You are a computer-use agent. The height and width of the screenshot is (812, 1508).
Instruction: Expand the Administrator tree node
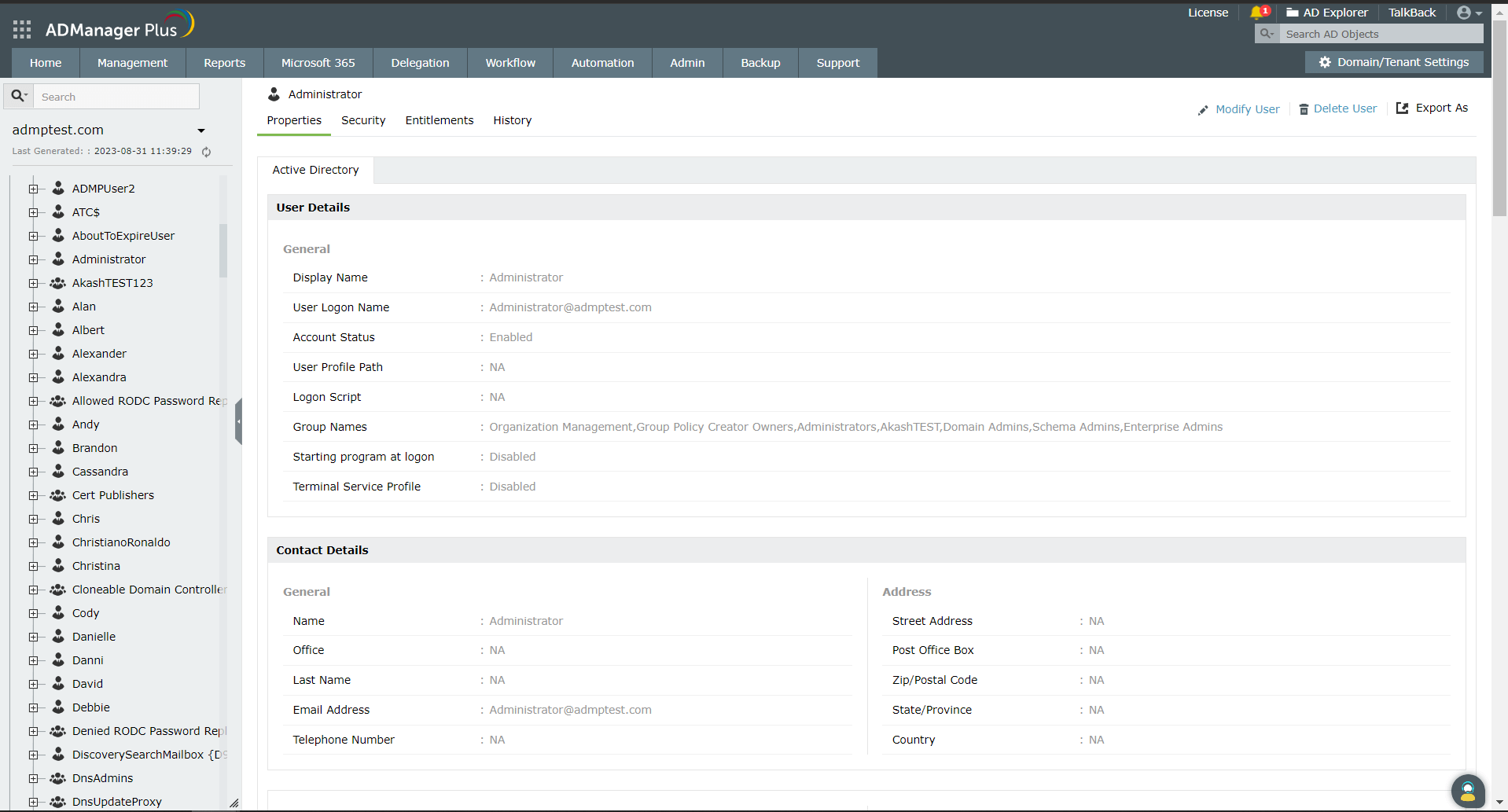33,259
